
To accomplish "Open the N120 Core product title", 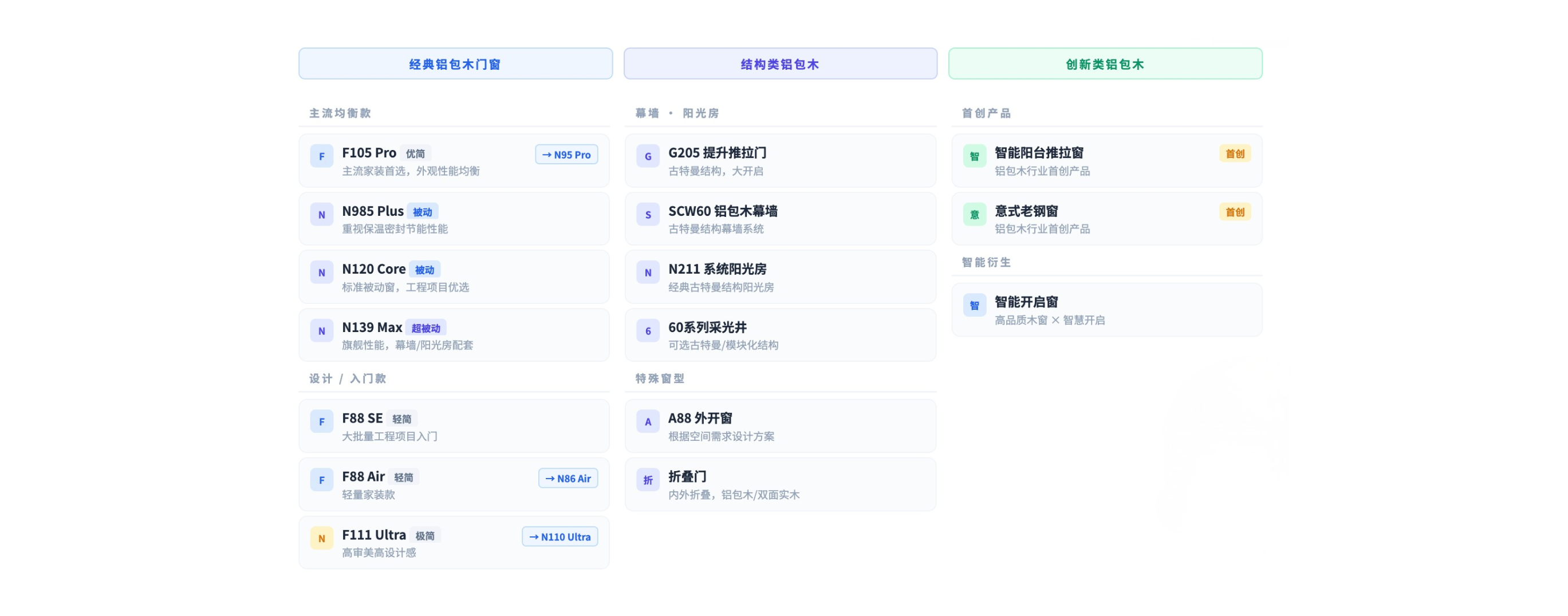I will point(374,269).
